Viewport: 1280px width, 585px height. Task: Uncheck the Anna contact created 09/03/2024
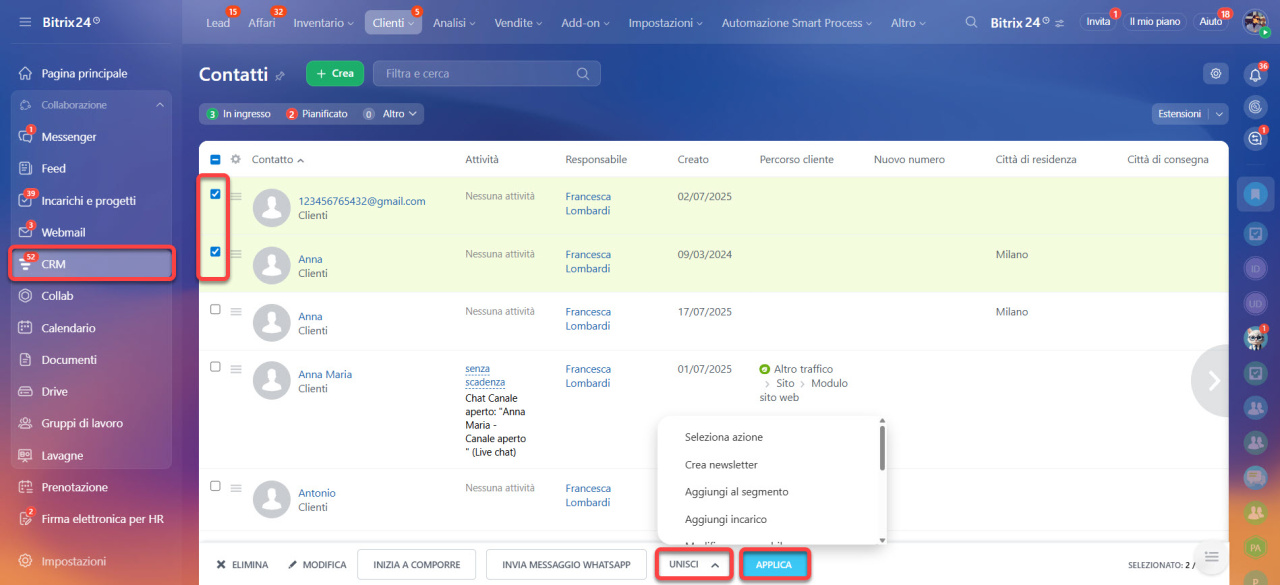[x=215, y=252]
